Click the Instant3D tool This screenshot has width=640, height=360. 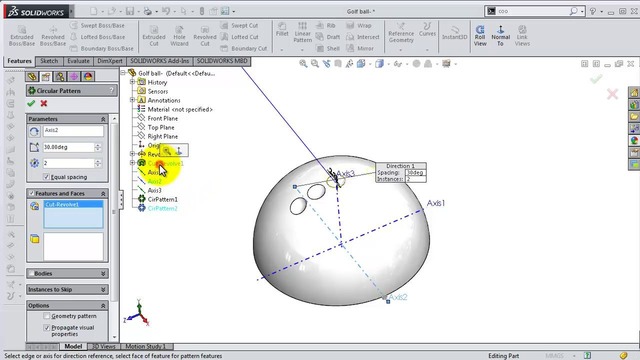(454, 33)
